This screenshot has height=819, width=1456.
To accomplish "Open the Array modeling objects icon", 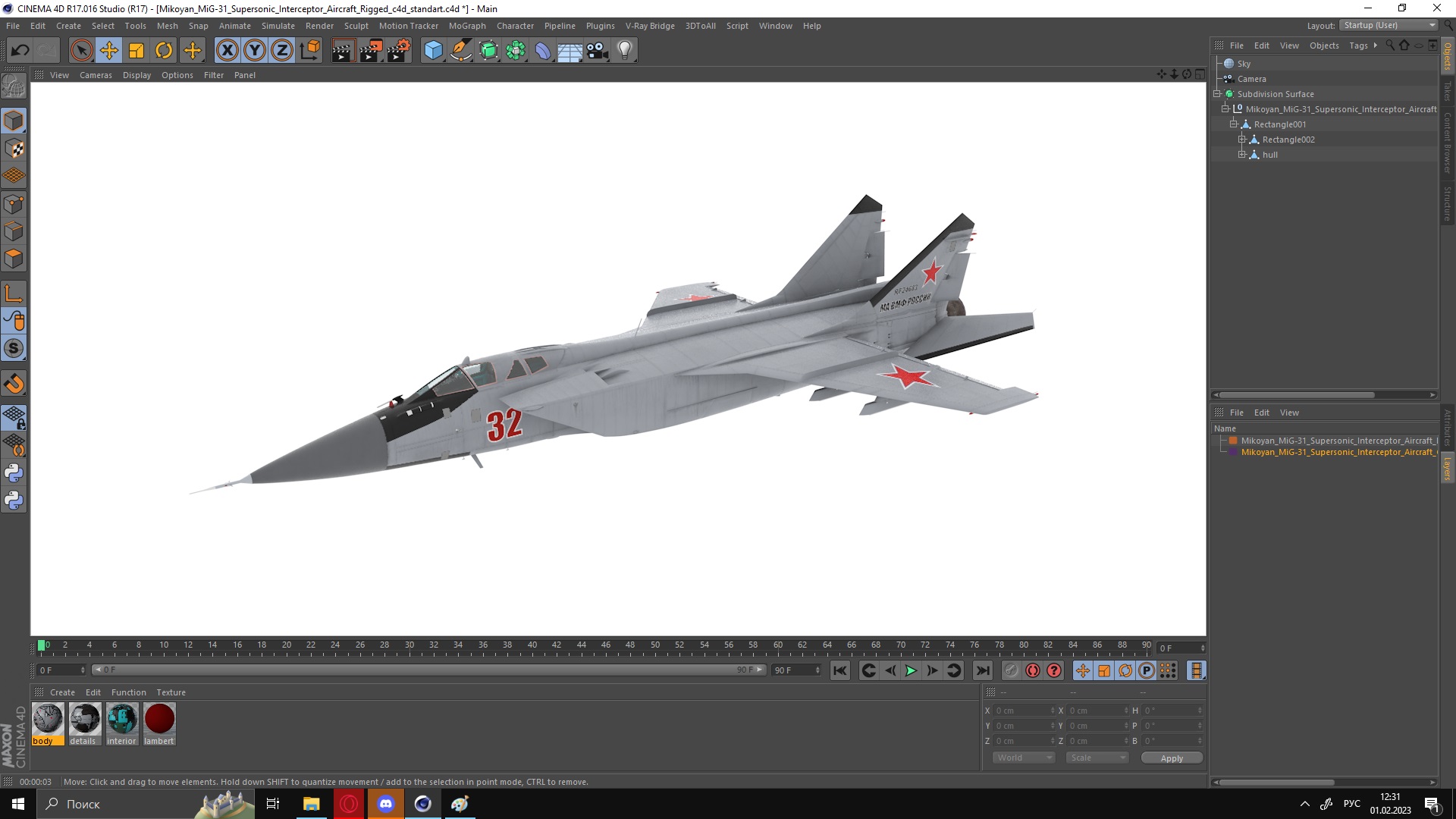I will coord(516,51).
